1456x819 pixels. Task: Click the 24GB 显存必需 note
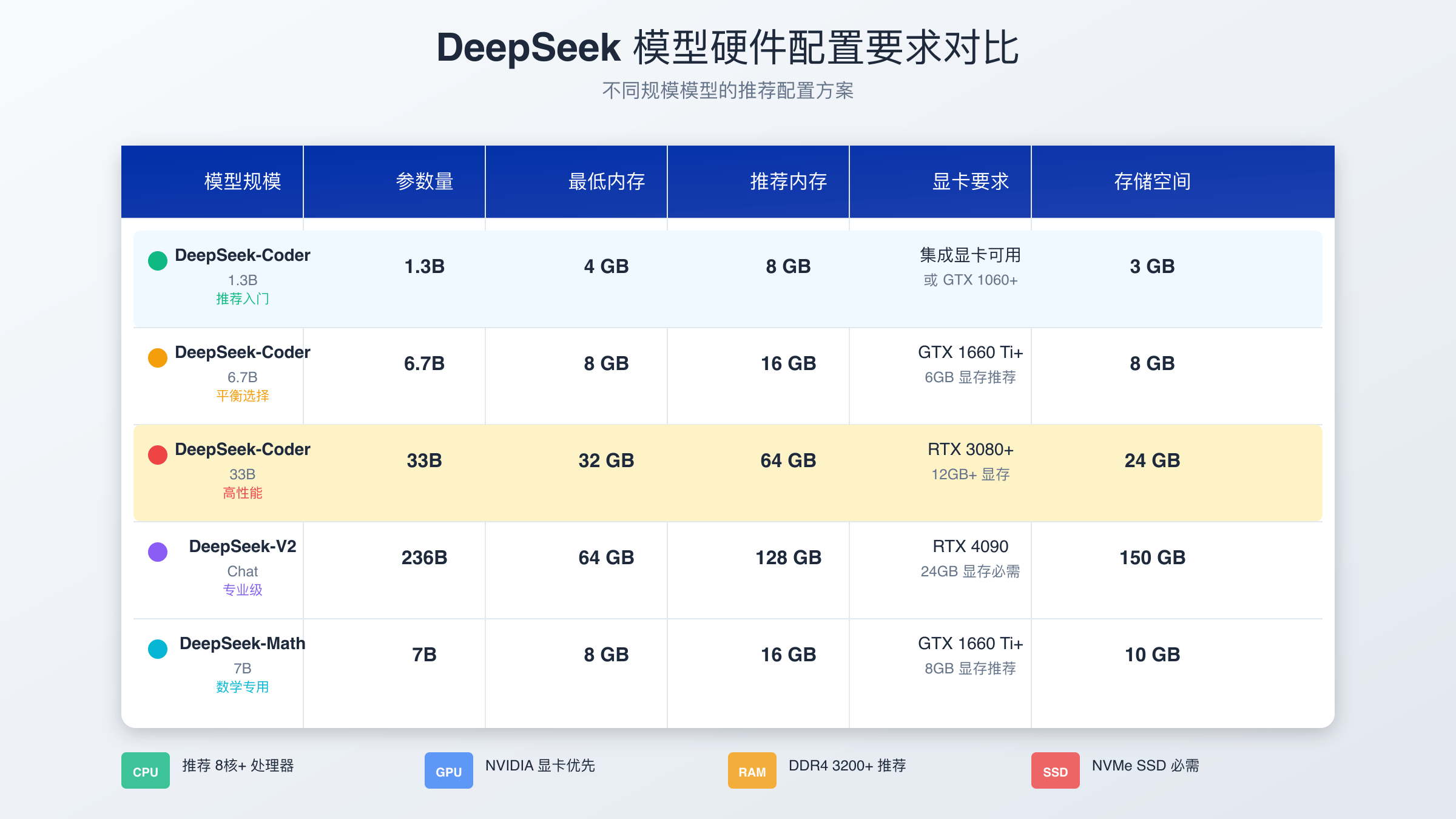coord(971,571)
